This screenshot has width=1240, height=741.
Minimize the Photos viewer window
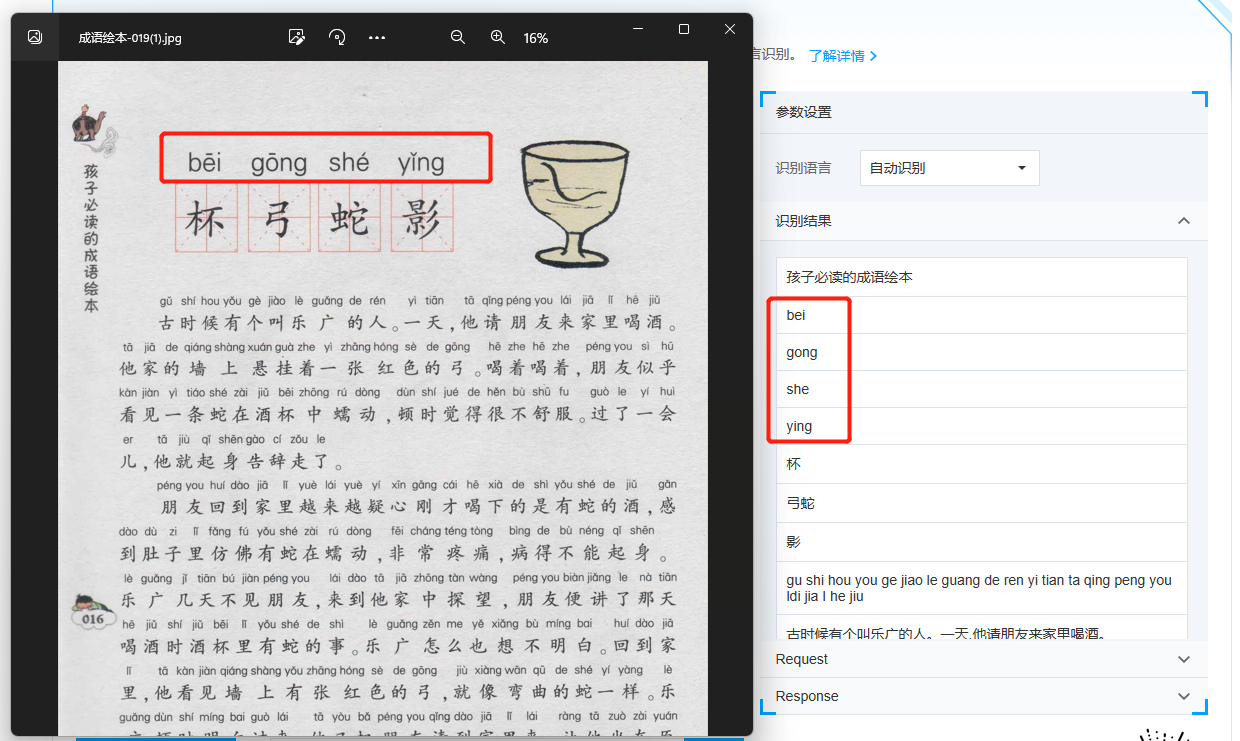(x=638, y=30)
